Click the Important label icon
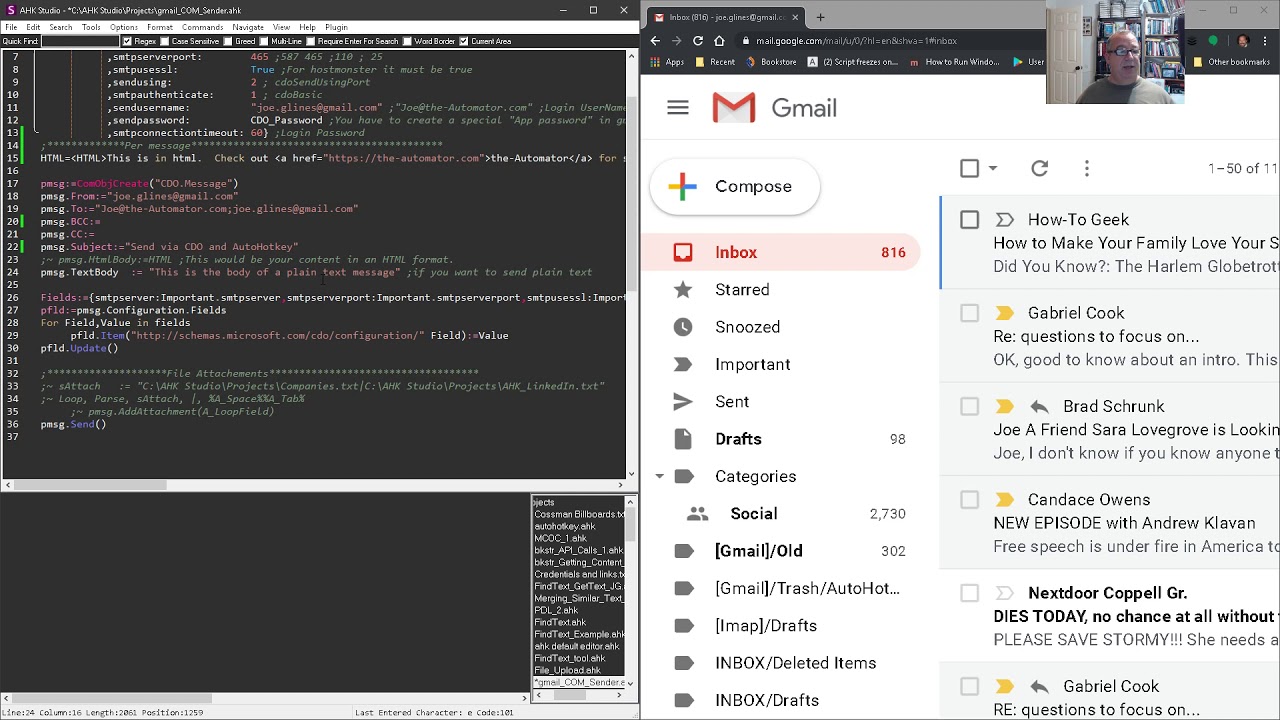Screen dimensions: 1280x720 point(683,365)
